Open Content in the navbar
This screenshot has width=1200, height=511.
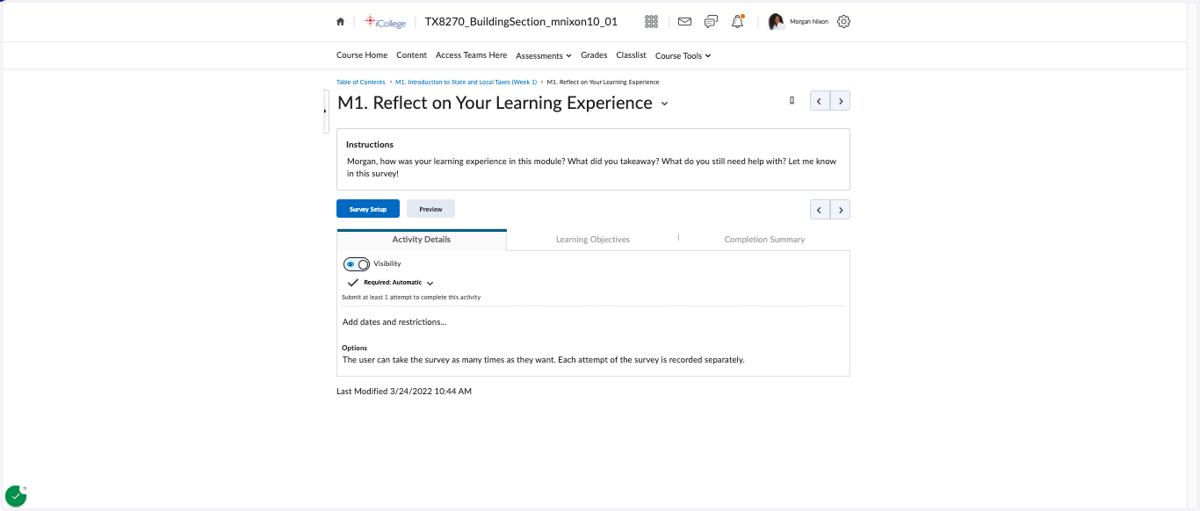pos(411,55)
